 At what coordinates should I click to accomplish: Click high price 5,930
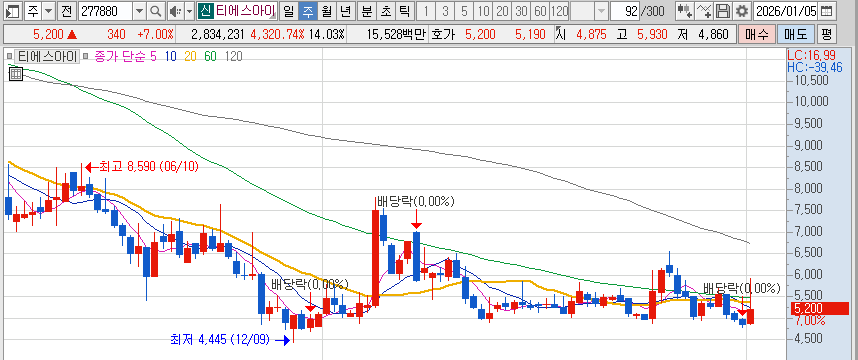click(x=652, y=35)
